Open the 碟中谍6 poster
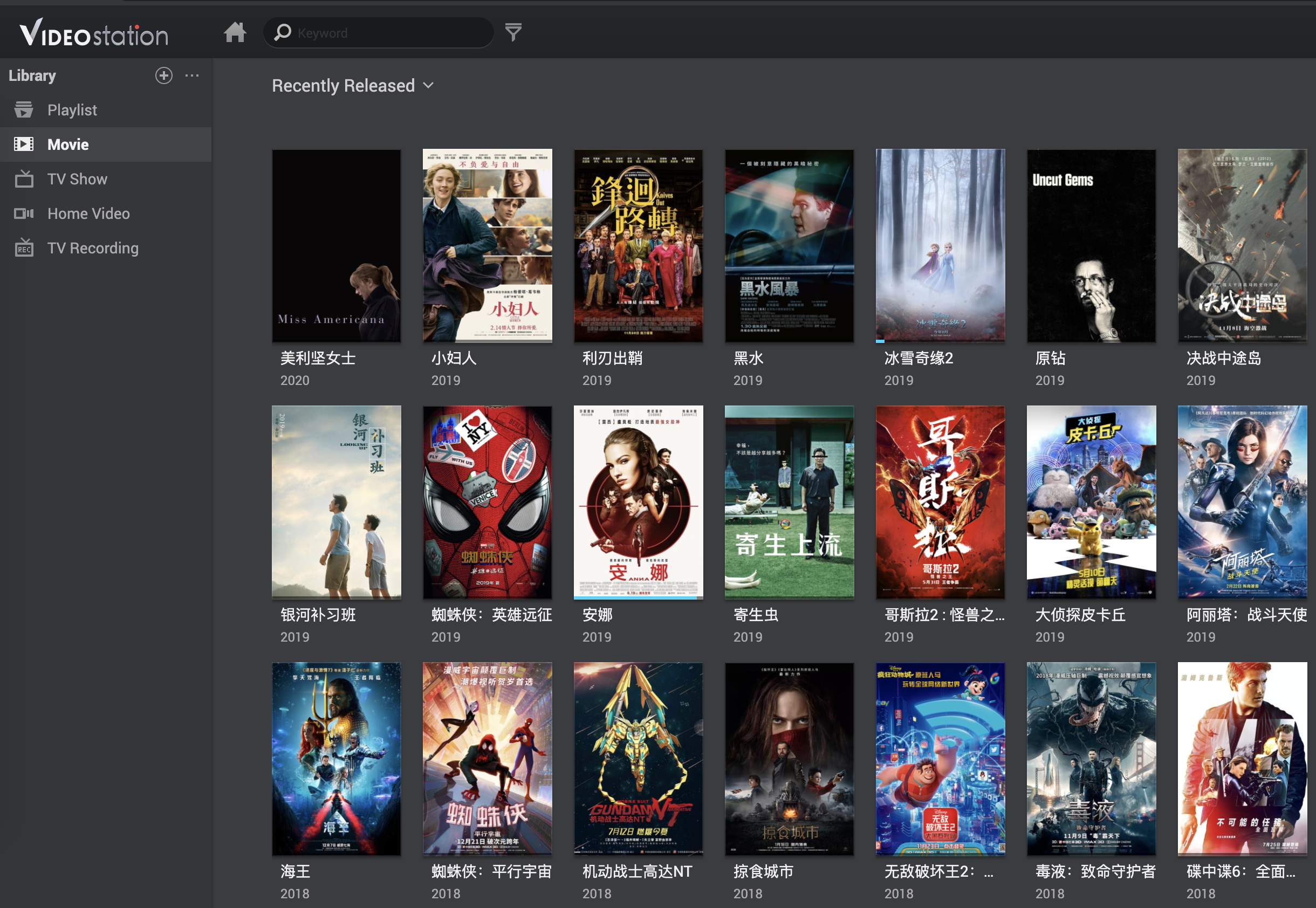This screenshot has height=908, width=1316. [x=1242, y=759]
